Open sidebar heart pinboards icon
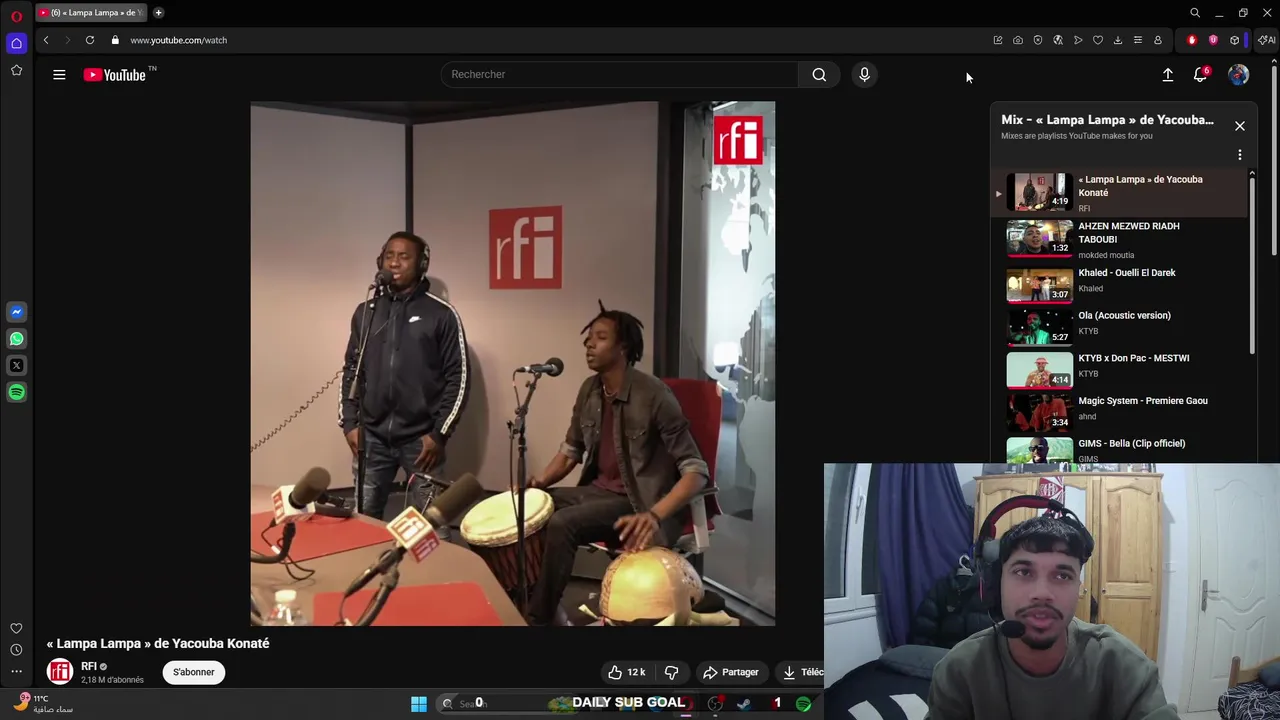 click(x=16, y=628)
